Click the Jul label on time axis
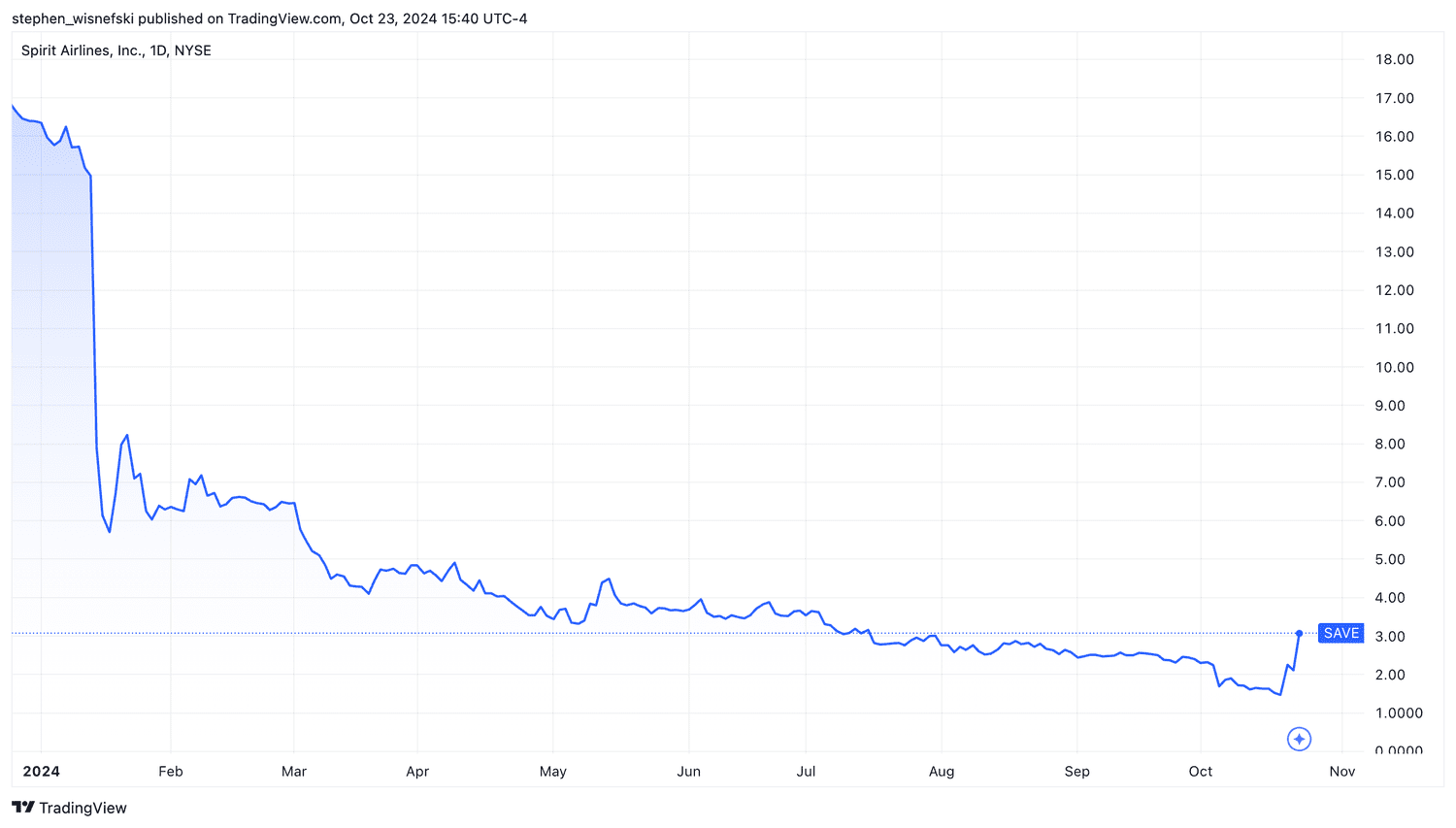Viewport: 1456px width, 828px height. 806,772
